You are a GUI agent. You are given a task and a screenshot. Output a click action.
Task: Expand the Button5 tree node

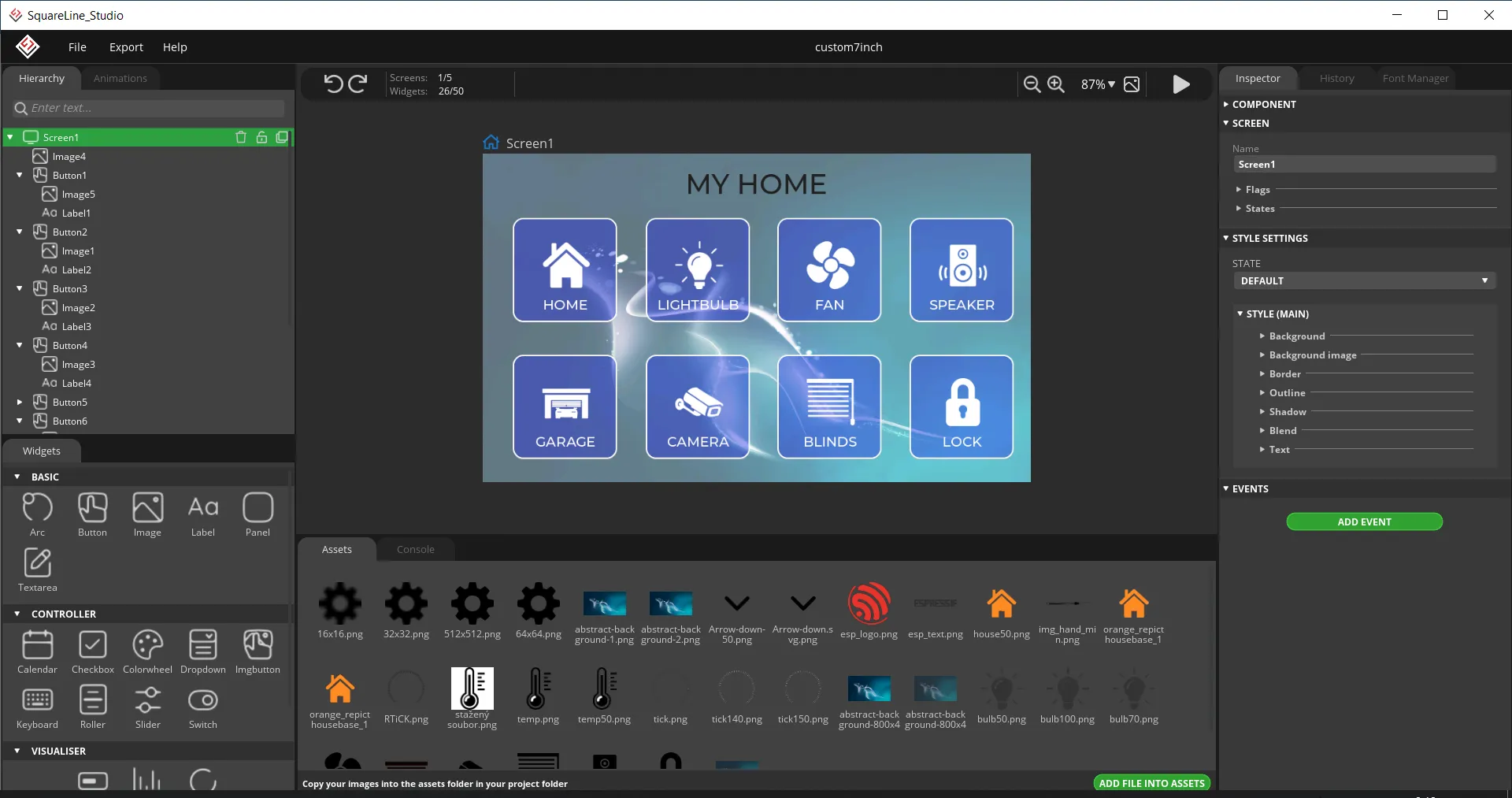[x=20, y=403]
